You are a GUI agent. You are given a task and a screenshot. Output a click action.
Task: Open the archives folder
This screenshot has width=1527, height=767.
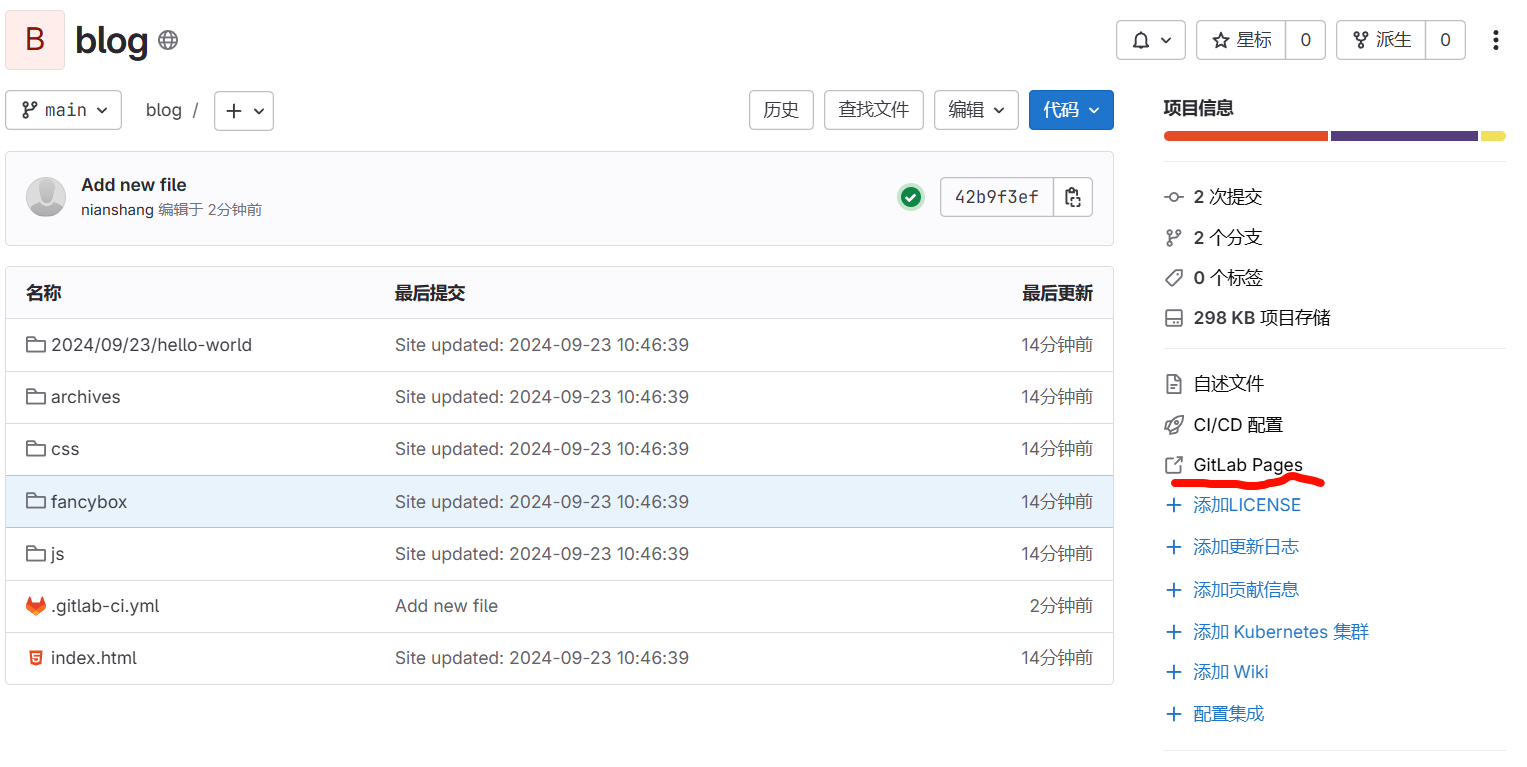point(84,396)
